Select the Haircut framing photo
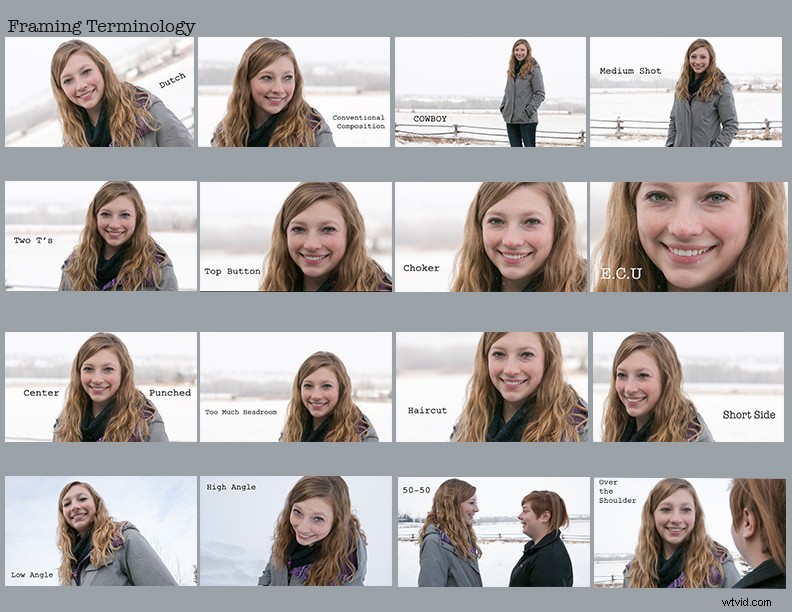 point(492,387)
